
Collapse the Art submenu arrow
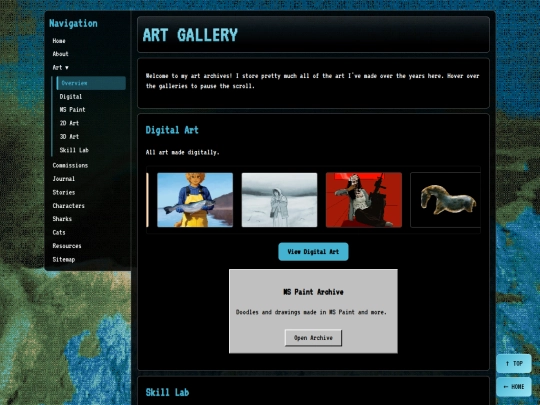pyautogui.click(x=67, y=68)
